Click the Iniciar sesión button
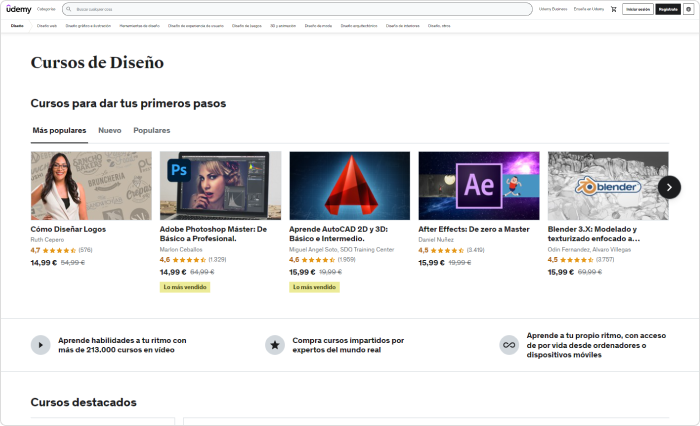 [x=638, y=9]
